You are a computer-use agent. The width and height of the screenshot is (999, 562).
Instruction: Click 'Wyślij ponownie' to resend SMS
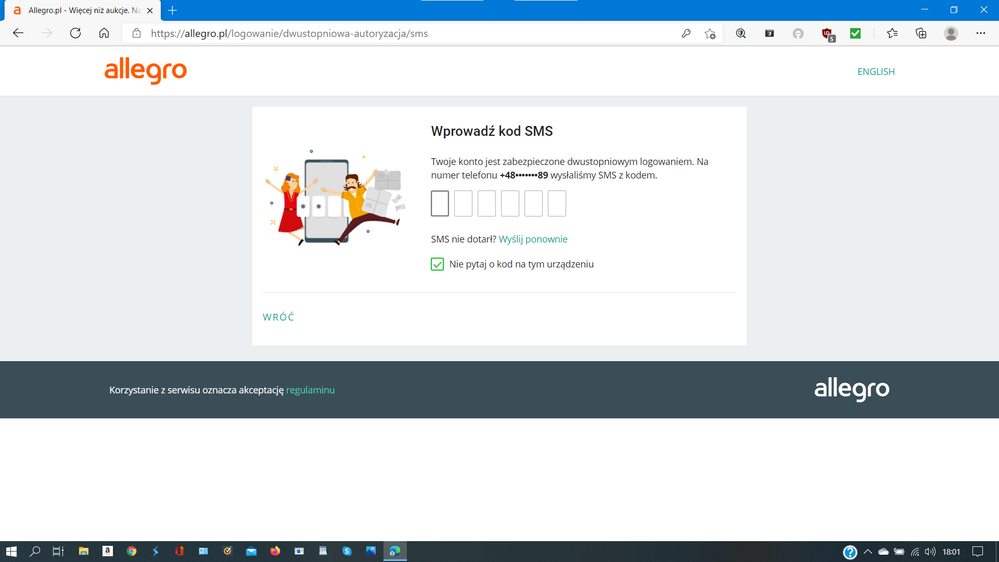click(x=533, y=239)
